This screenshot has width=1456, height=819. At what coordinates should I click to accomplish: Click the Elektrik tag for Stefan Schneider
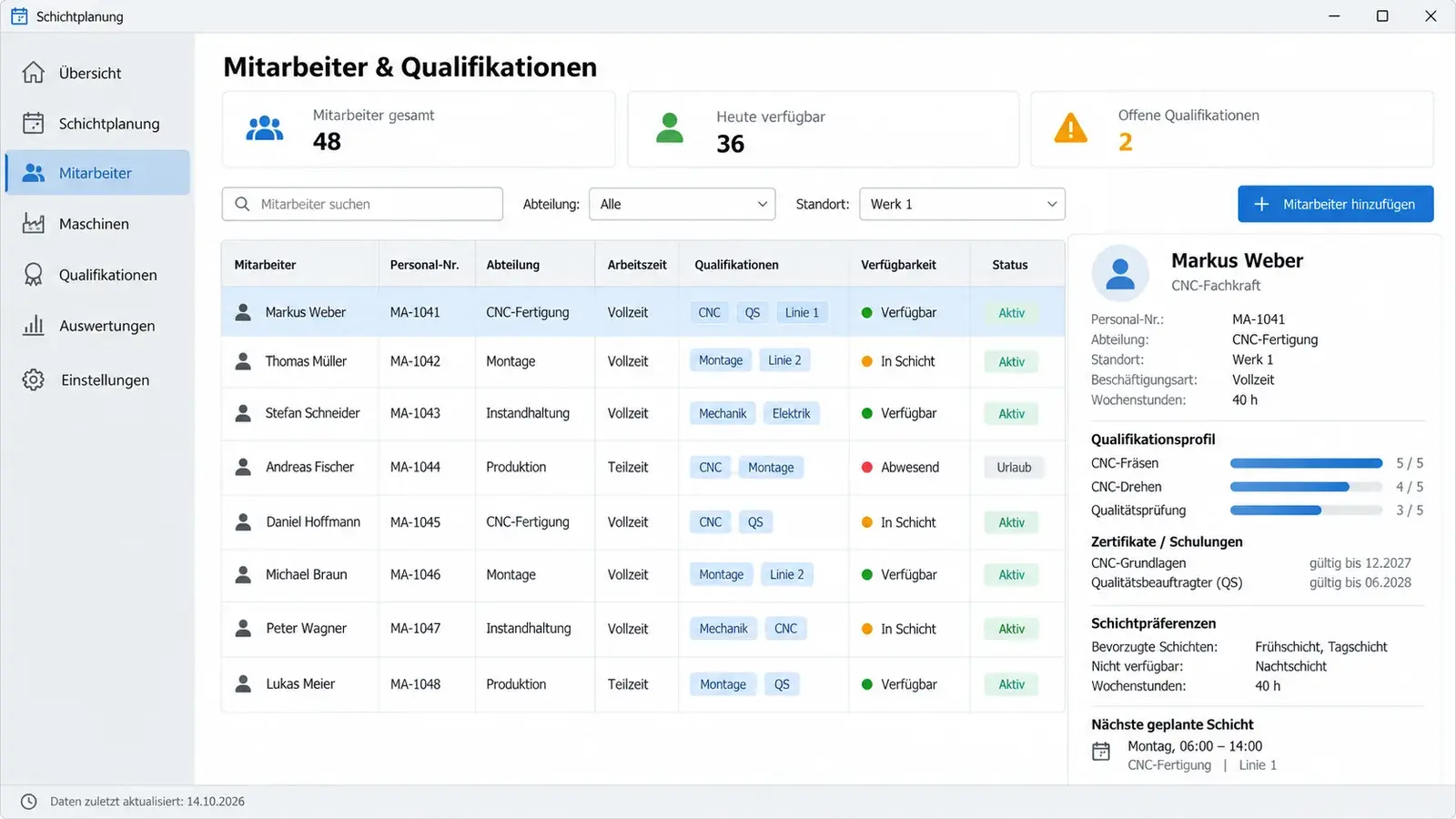coord(791,413)
